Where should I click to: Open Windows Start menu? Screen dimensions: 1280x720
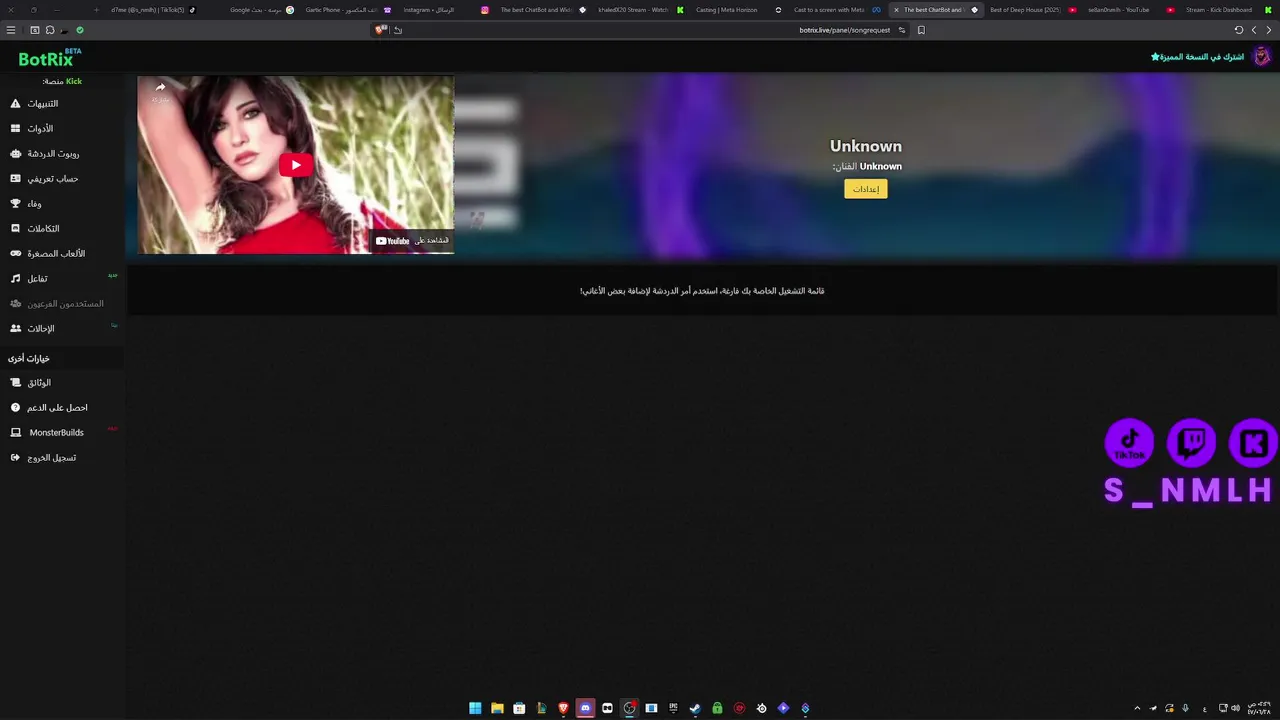coord(475,709)
